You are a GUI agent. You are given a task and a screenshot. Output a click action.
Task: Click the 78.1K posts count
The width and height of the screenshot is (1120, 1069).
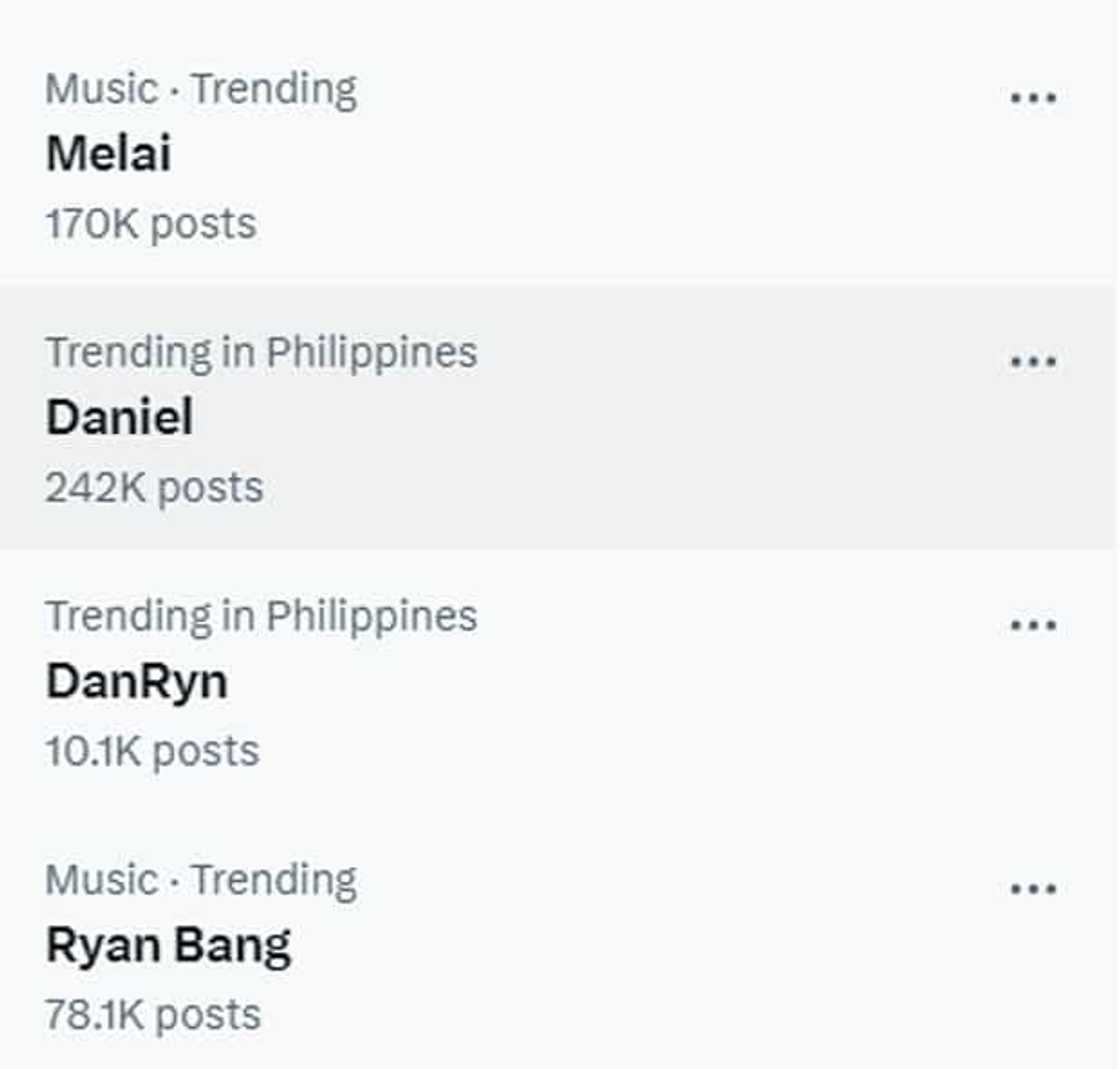153,1014
